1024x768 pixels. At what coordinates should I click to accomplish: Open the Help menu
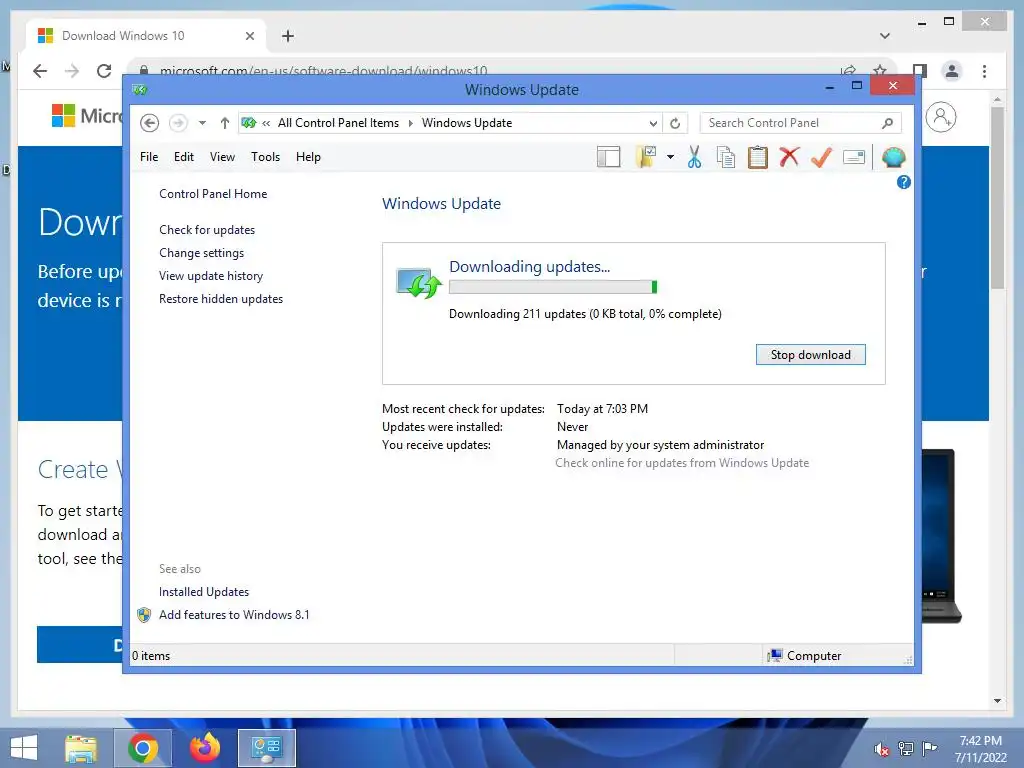[x=308, y=157]
